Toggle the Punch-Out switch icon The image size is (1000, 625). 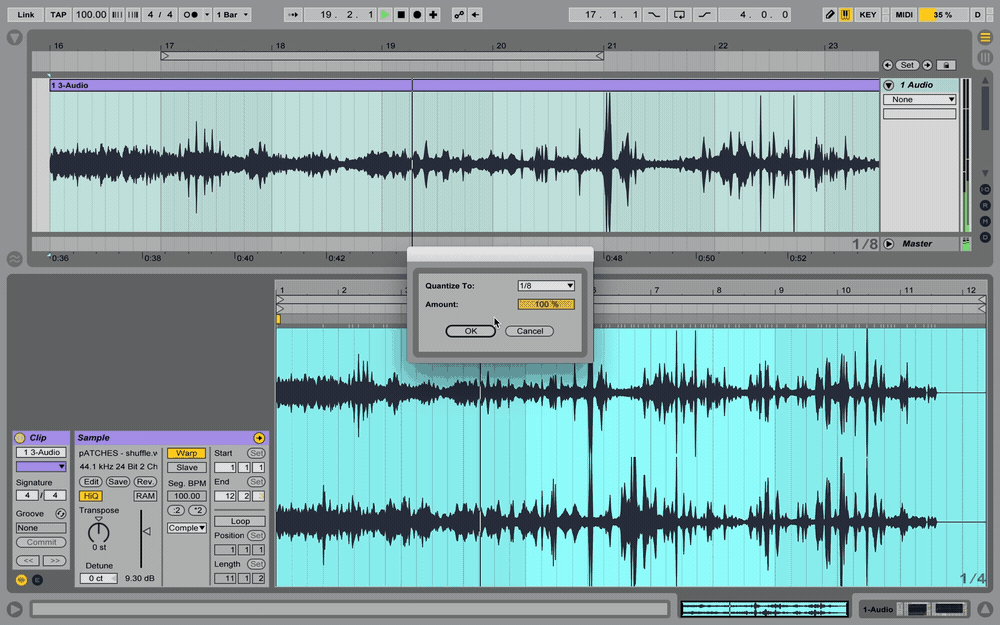coord(705,15)
